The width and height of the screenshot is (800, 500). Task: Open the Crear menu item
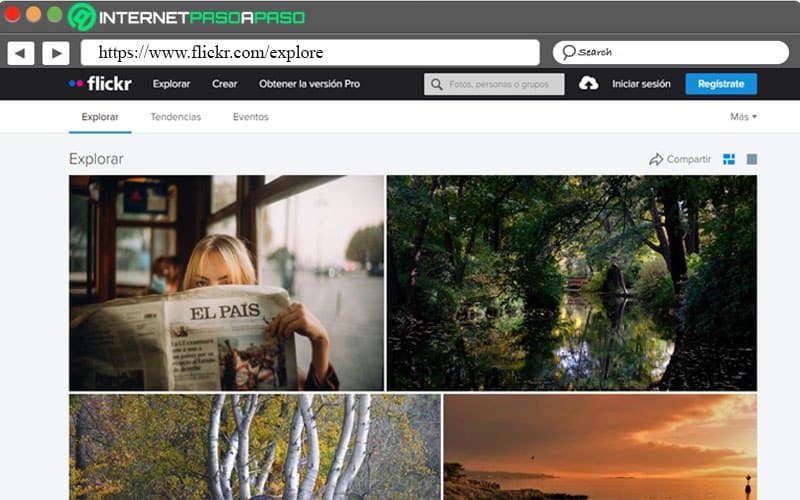pos(224,84)
